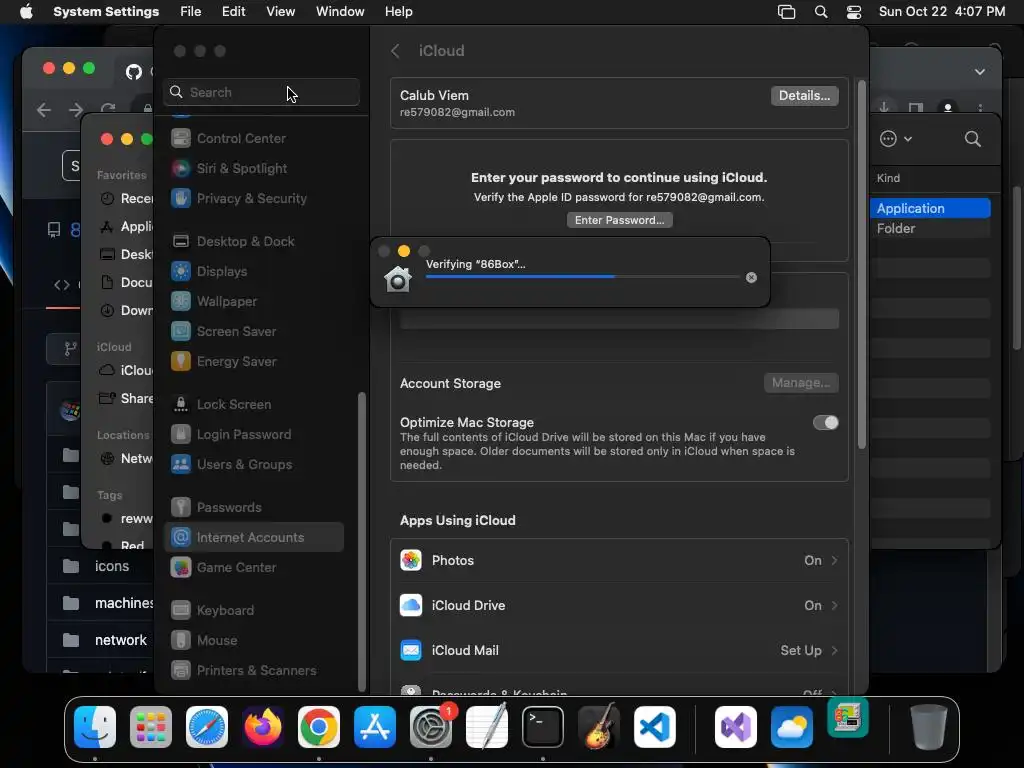The width and height of the screenshot is (1024, 768).
Task: Open Spotlight search in menu bar
Action: click(x=821, y=12)
